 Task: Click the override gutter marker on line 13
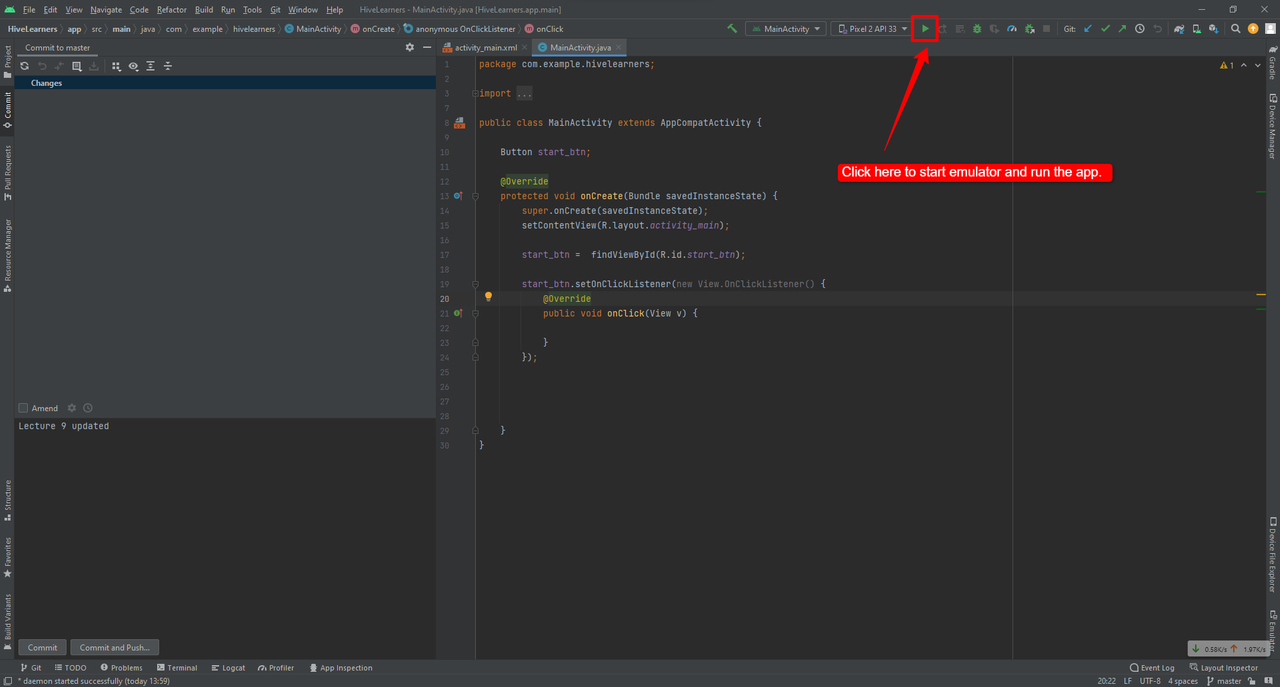(x=458, y=196)
